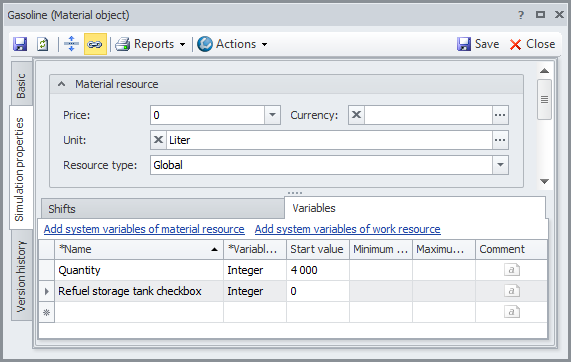Clear the Liter unit with X icon
Screen dimensions: 571x362
click(158, 140)
